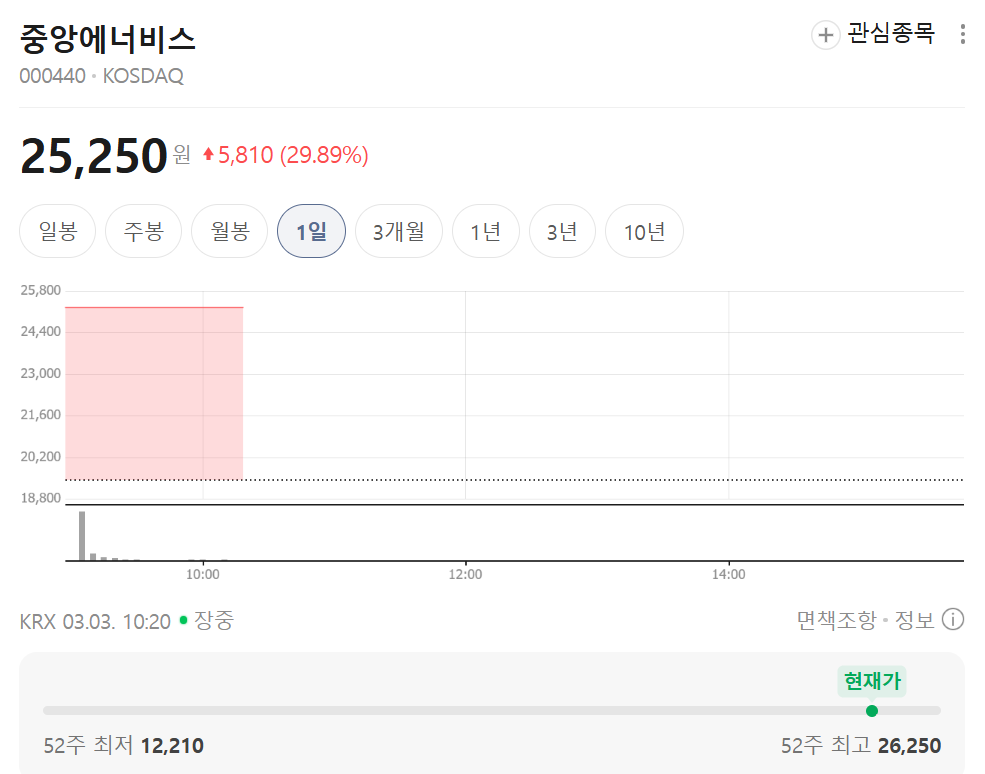Open the 정보 link
This screenshot has height=774, width=985.
tap(915, 620)
